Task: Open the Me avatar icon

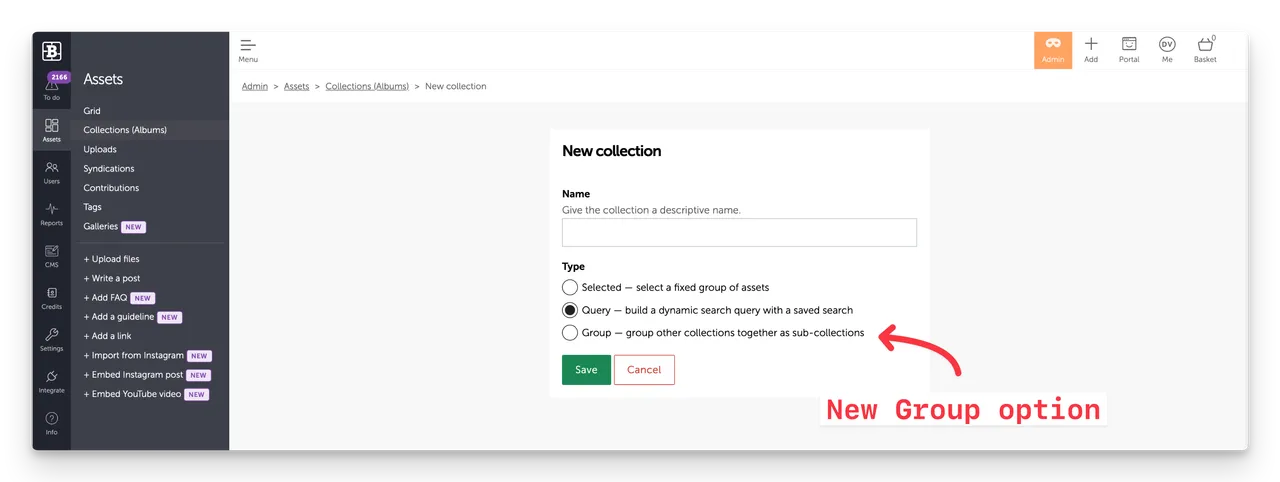Action: (x=1167, y=44)
